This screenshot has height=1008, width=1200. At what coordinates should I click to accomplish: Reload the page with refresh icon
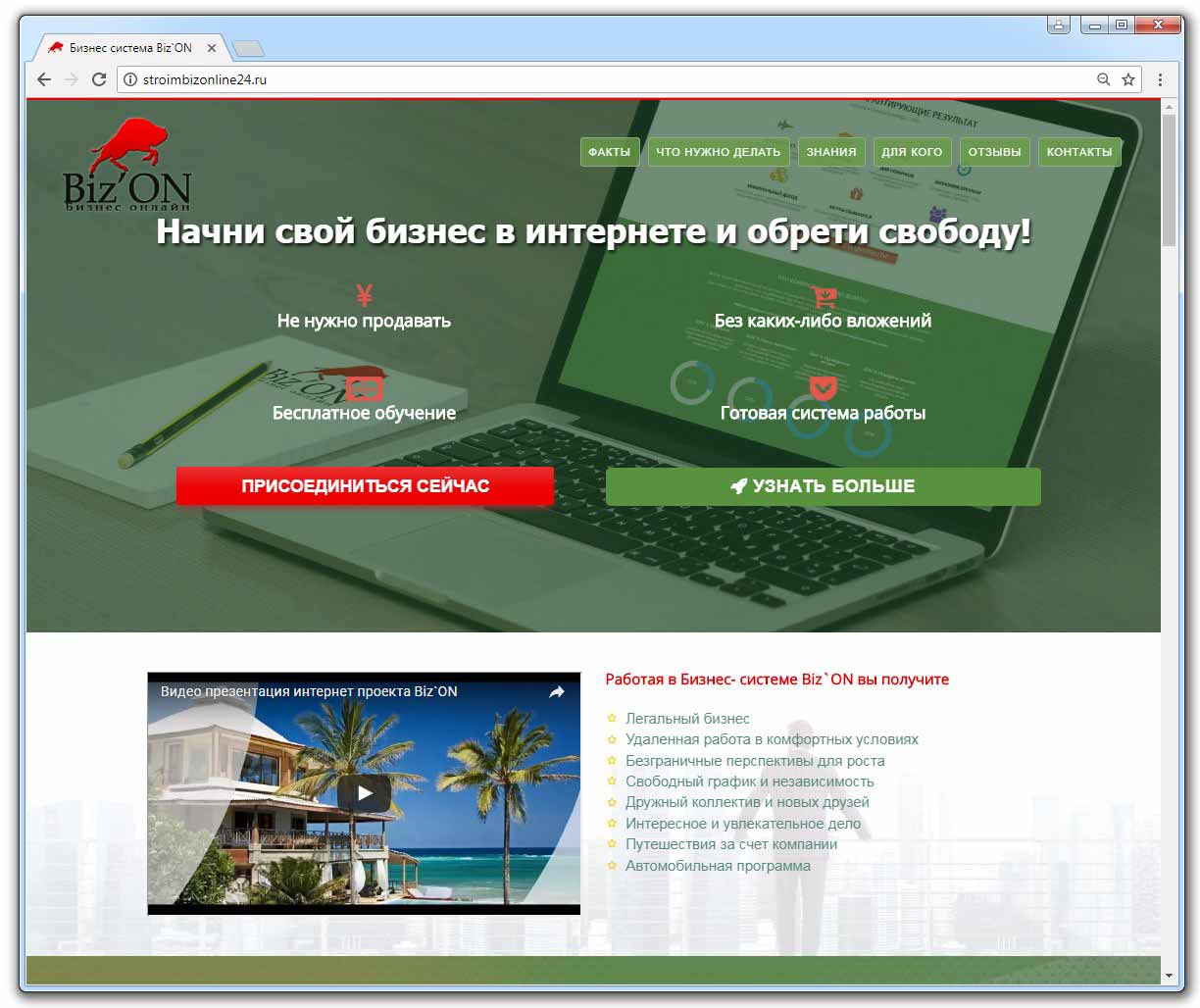(x=98, y=79)
